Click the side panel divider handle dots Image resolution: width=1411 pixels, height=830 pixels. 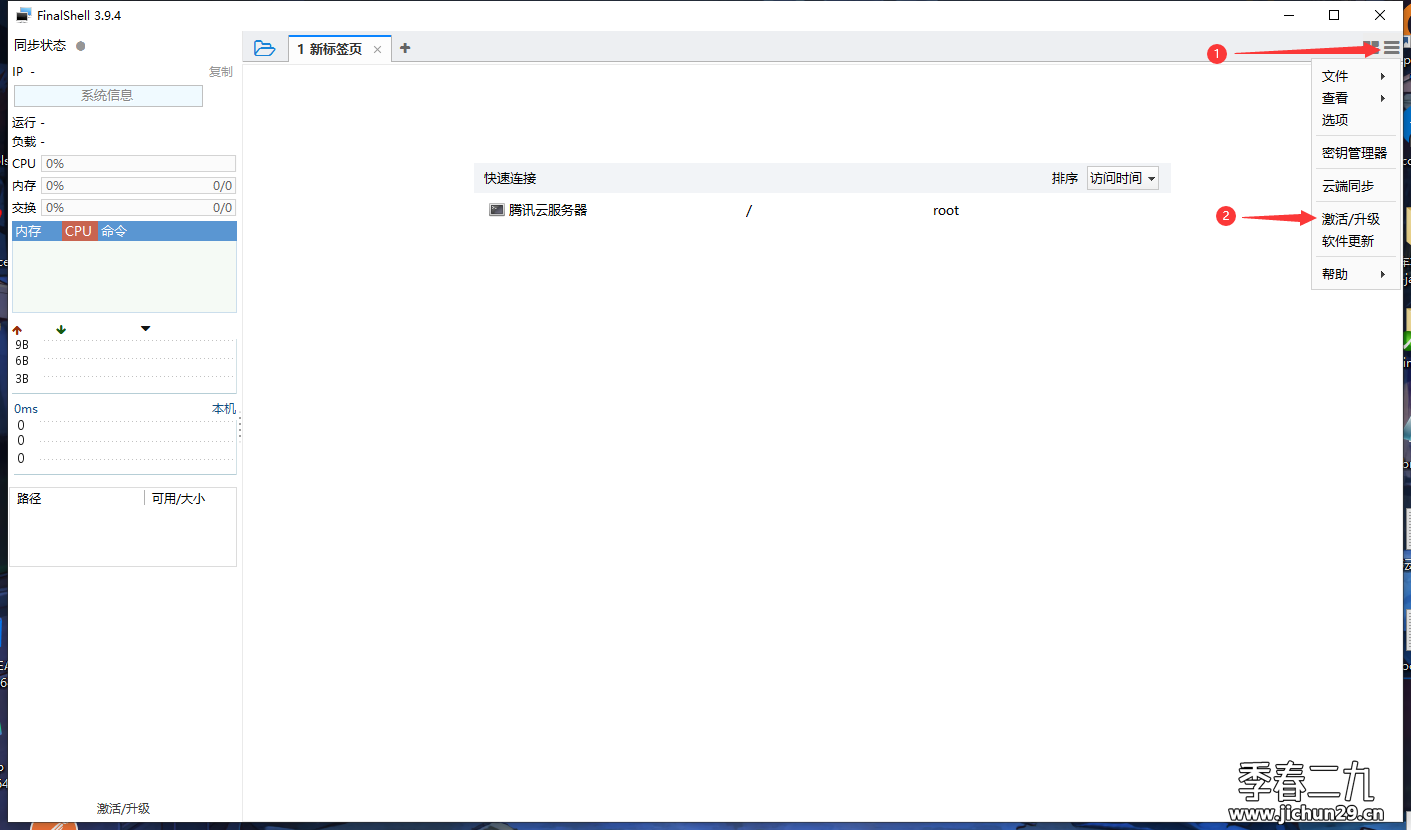tap(239, 428)
